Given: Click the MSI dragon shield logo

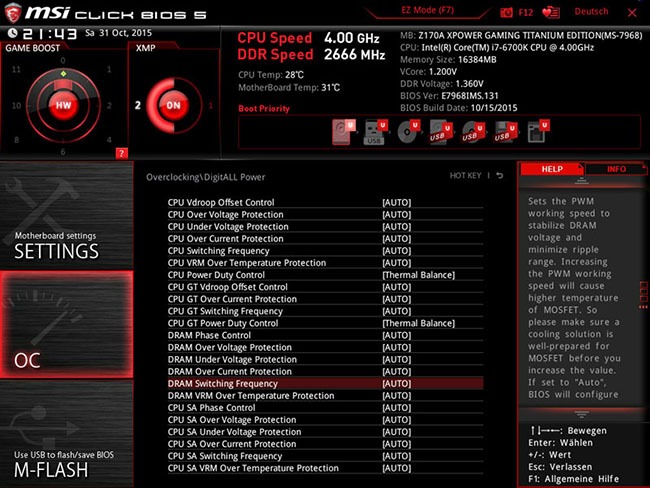Looking at the screenshot, I should tap(12, 13).
